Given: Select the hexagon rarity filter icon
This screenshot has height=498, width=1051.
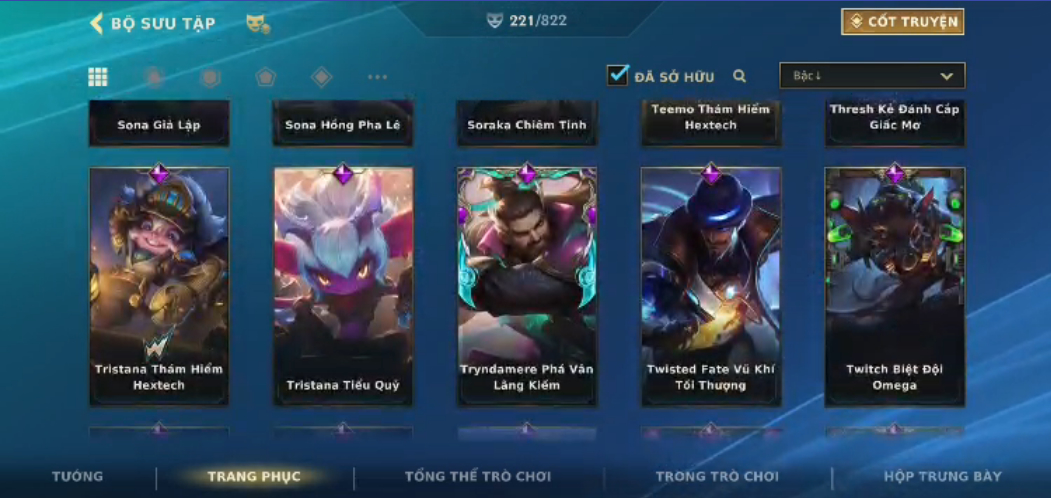Looking at the screenshot, I should pos(210,77).
